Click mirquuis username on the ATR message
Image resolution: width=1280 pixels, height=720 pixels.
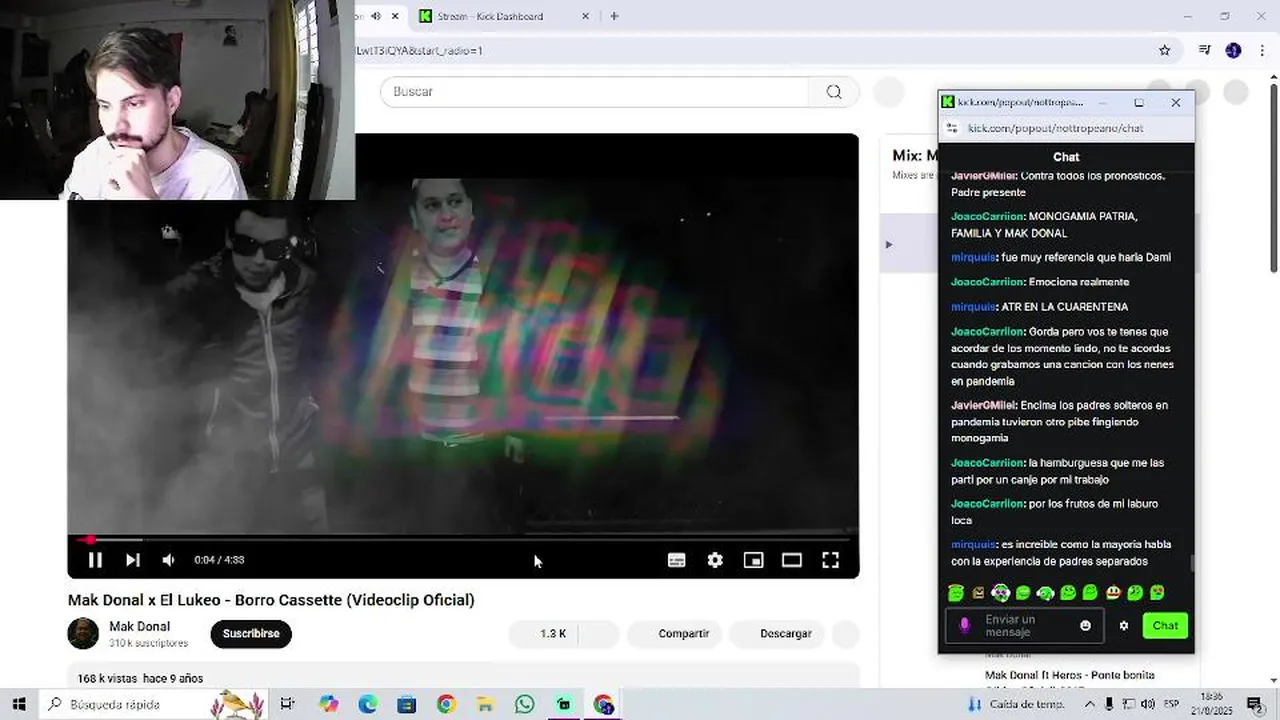tap(973, 307)
